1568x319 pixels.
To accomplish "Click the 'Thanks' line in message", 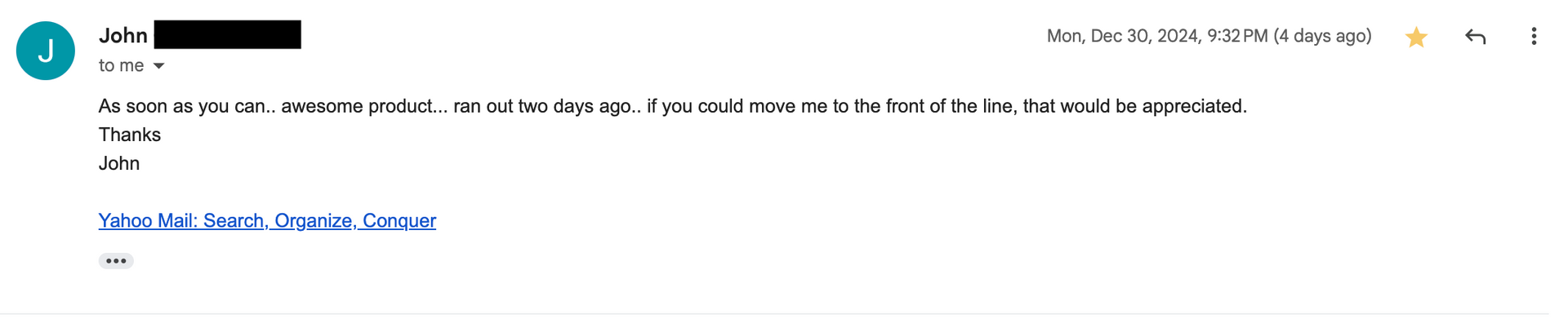I will tap(130, 135).
